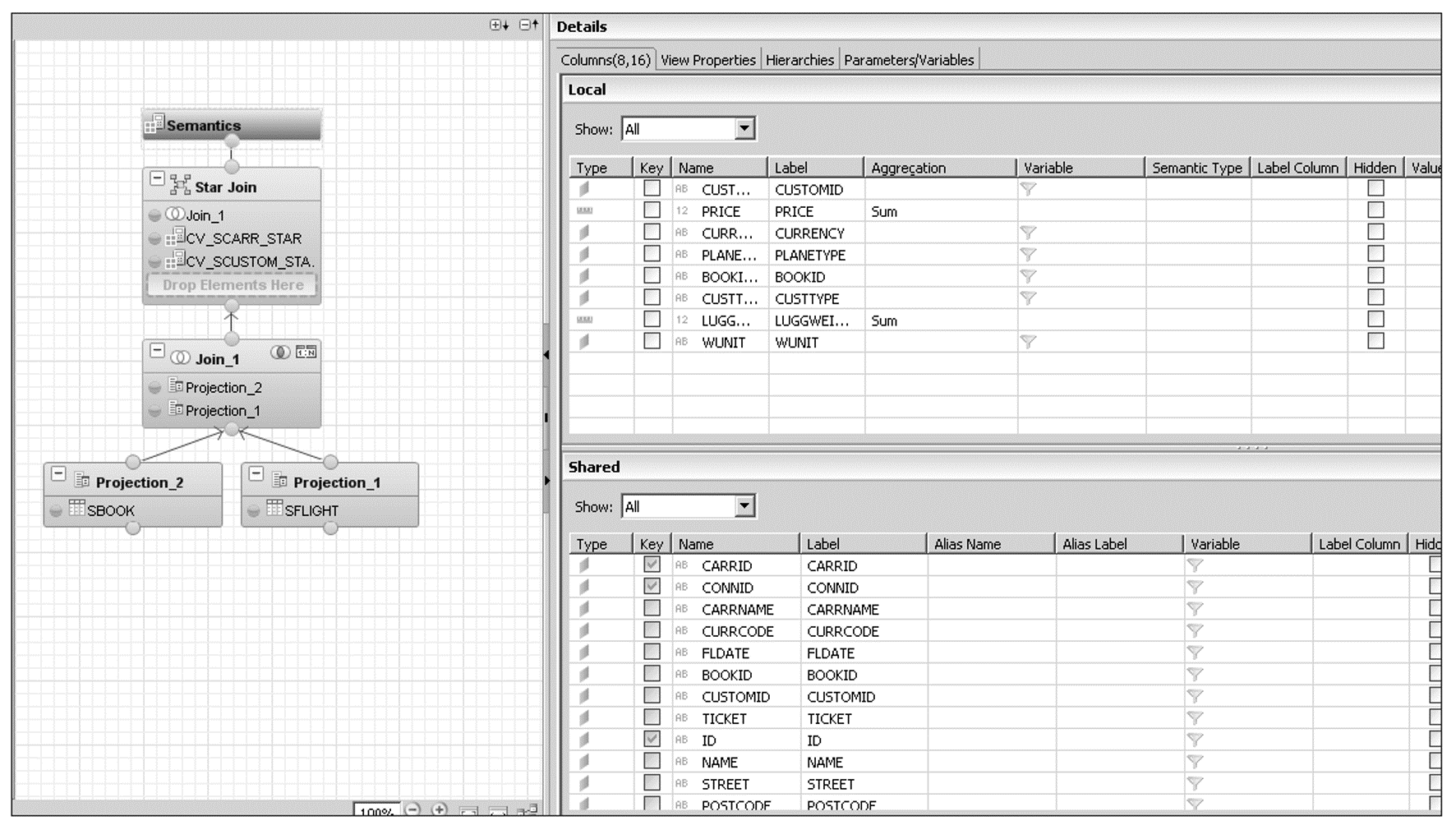Click the Aggregation column header in Local
The width and height of the screenshot is (1456, 830).
[x=940, y=168]
